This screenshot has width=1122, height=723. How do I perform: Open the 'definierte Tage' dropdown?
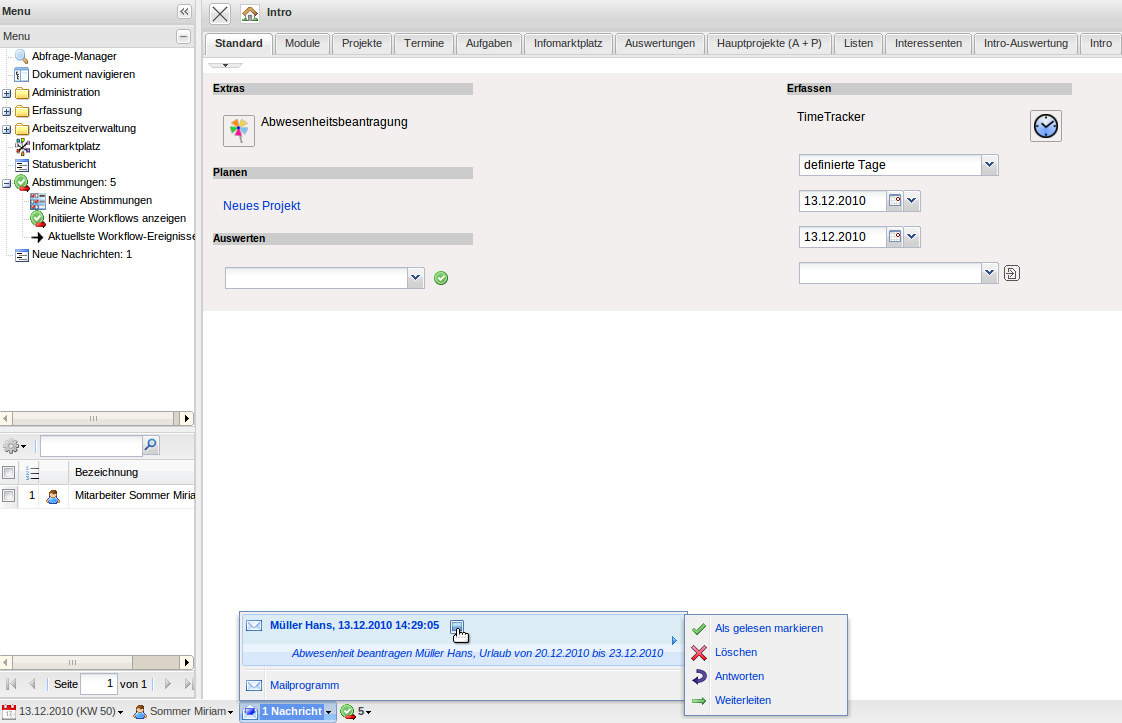pos(989,165)
